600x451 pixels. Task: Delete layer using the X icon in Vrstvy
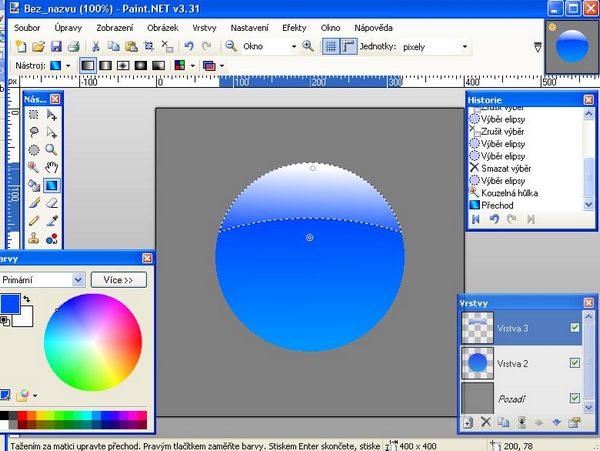coord(486,423)
